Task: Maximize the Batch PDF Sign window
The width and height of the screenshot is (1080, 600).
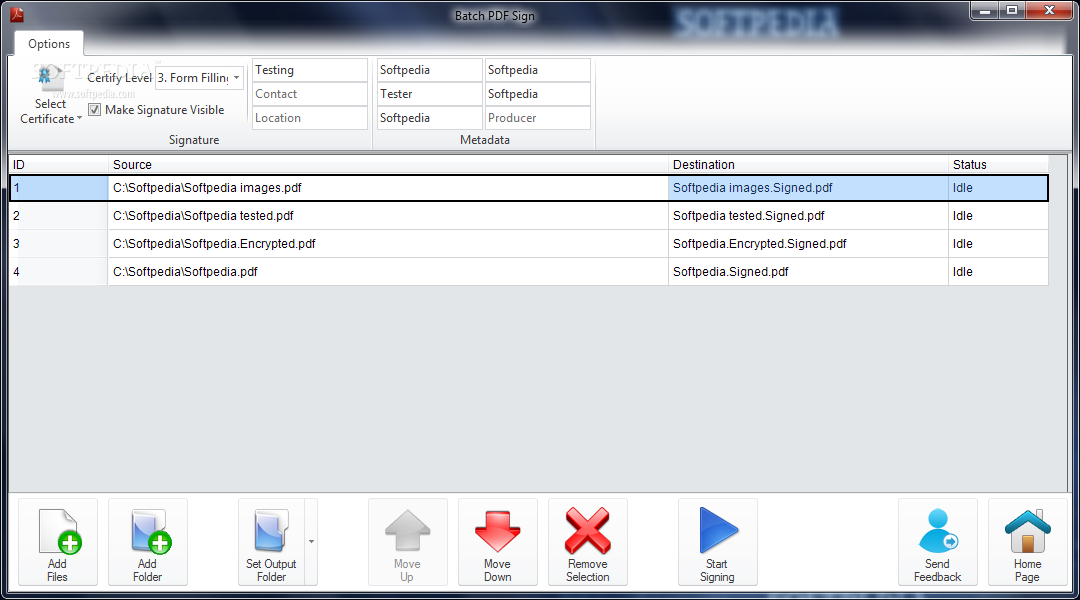Action: 1011,10
